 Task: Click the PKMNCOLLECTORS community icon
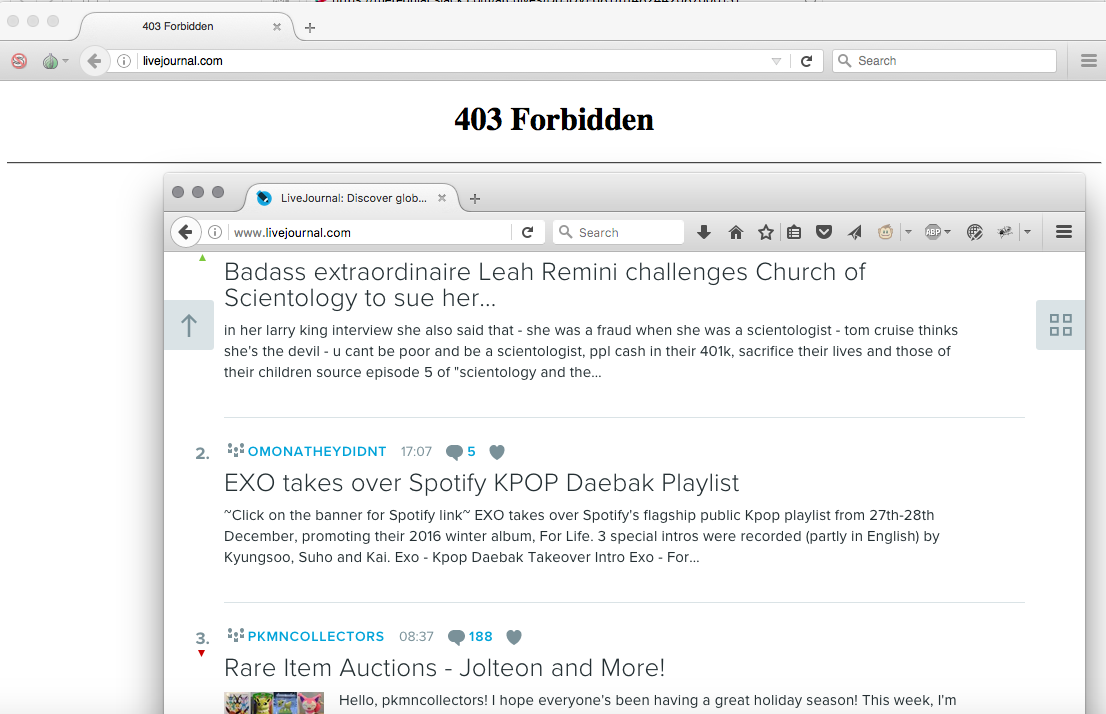236,635
